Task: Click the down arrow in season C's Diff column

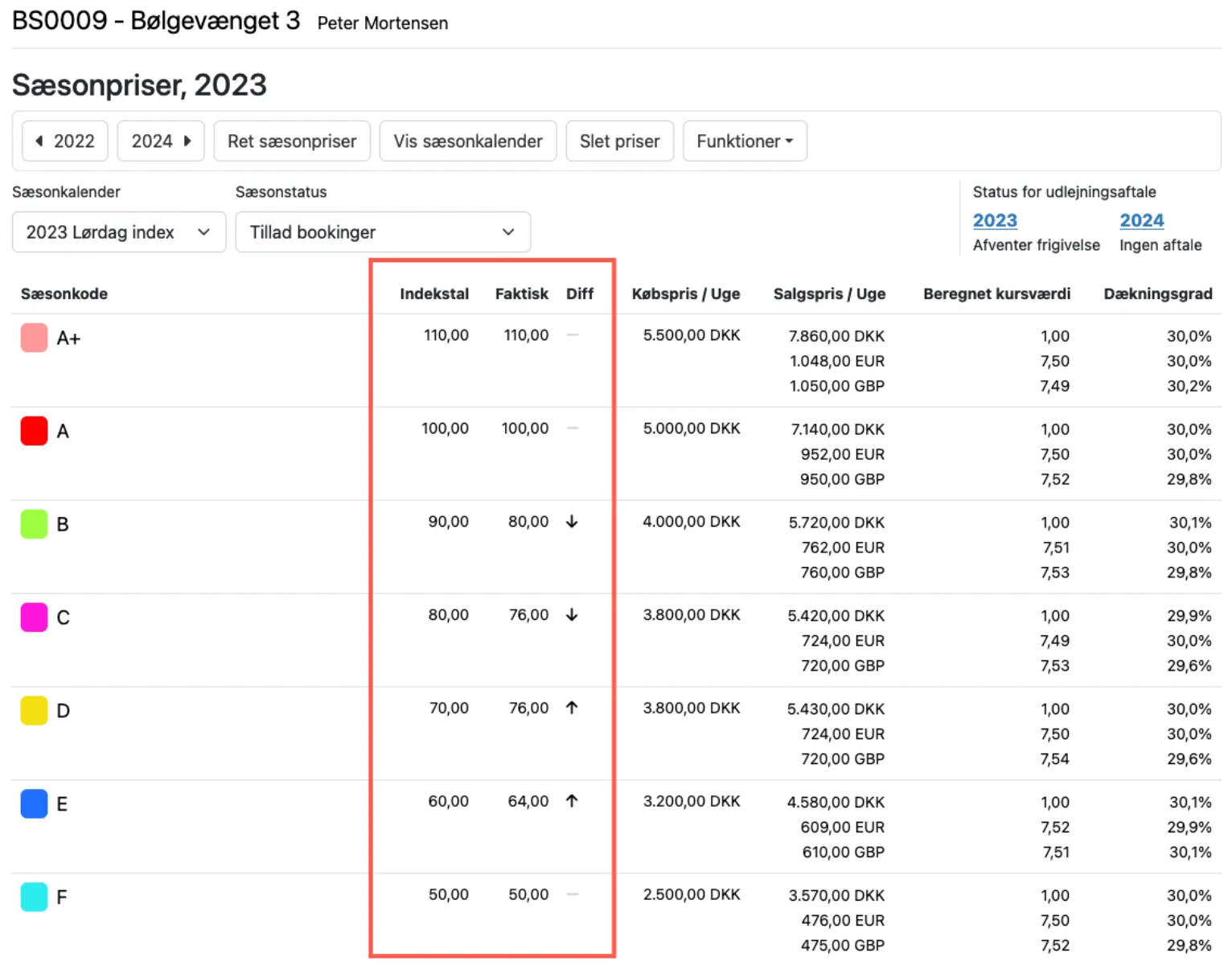Action: click(x=572, y=615)
